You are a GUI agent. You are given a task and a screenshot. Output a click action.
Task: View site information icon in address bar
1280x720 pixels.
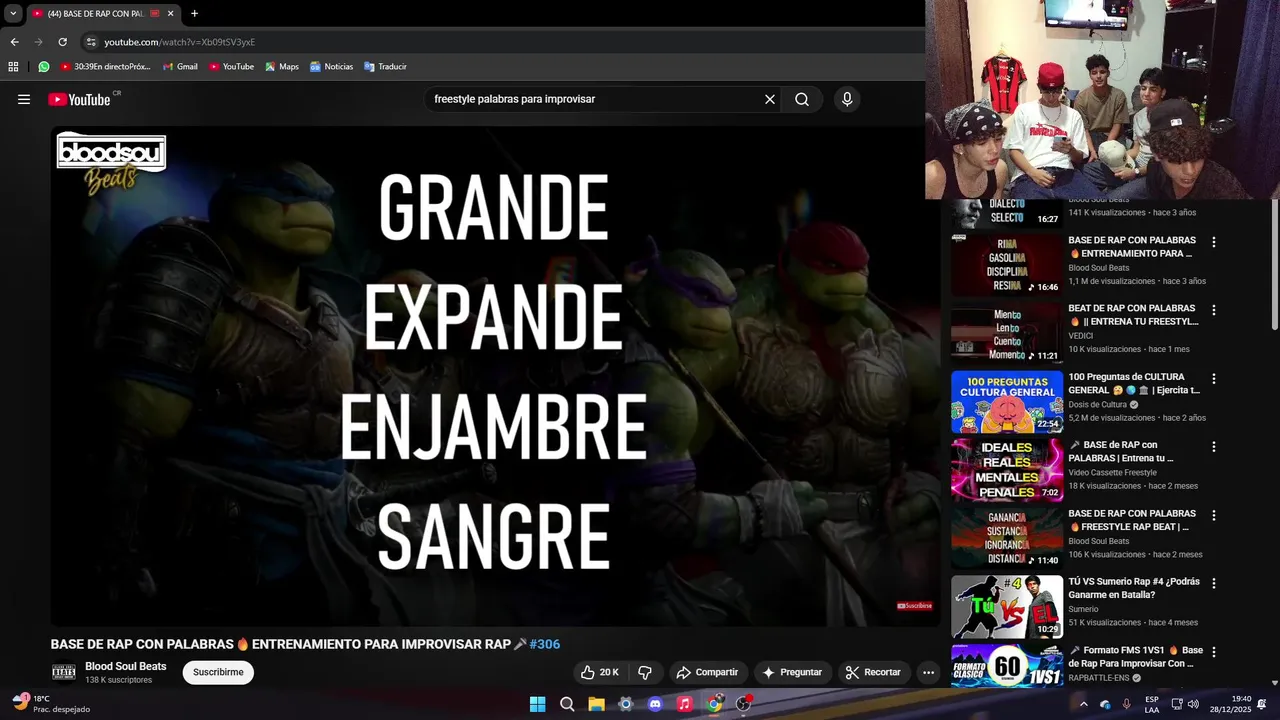click(91, 42)
